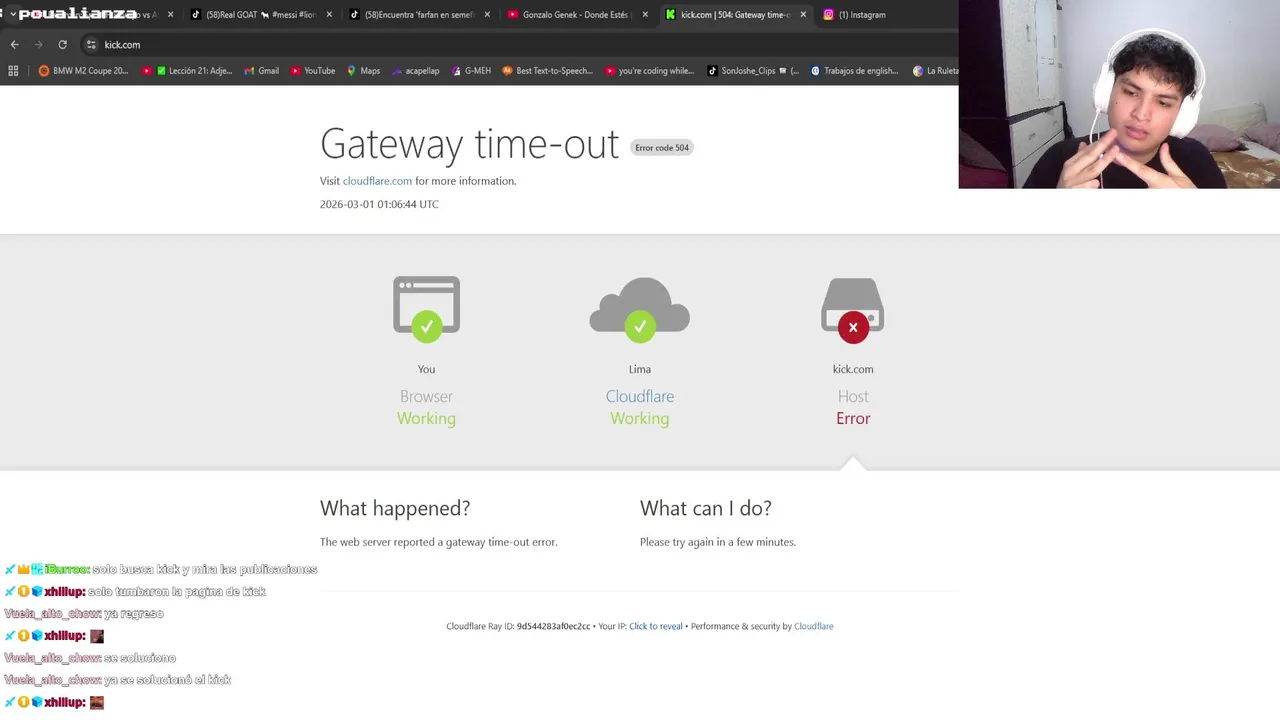Click the webcam overlay of the streamer
Image resolution: width=1280 pixels, height=720 pixels.
pyautogui.click(x=1119, y=94)
